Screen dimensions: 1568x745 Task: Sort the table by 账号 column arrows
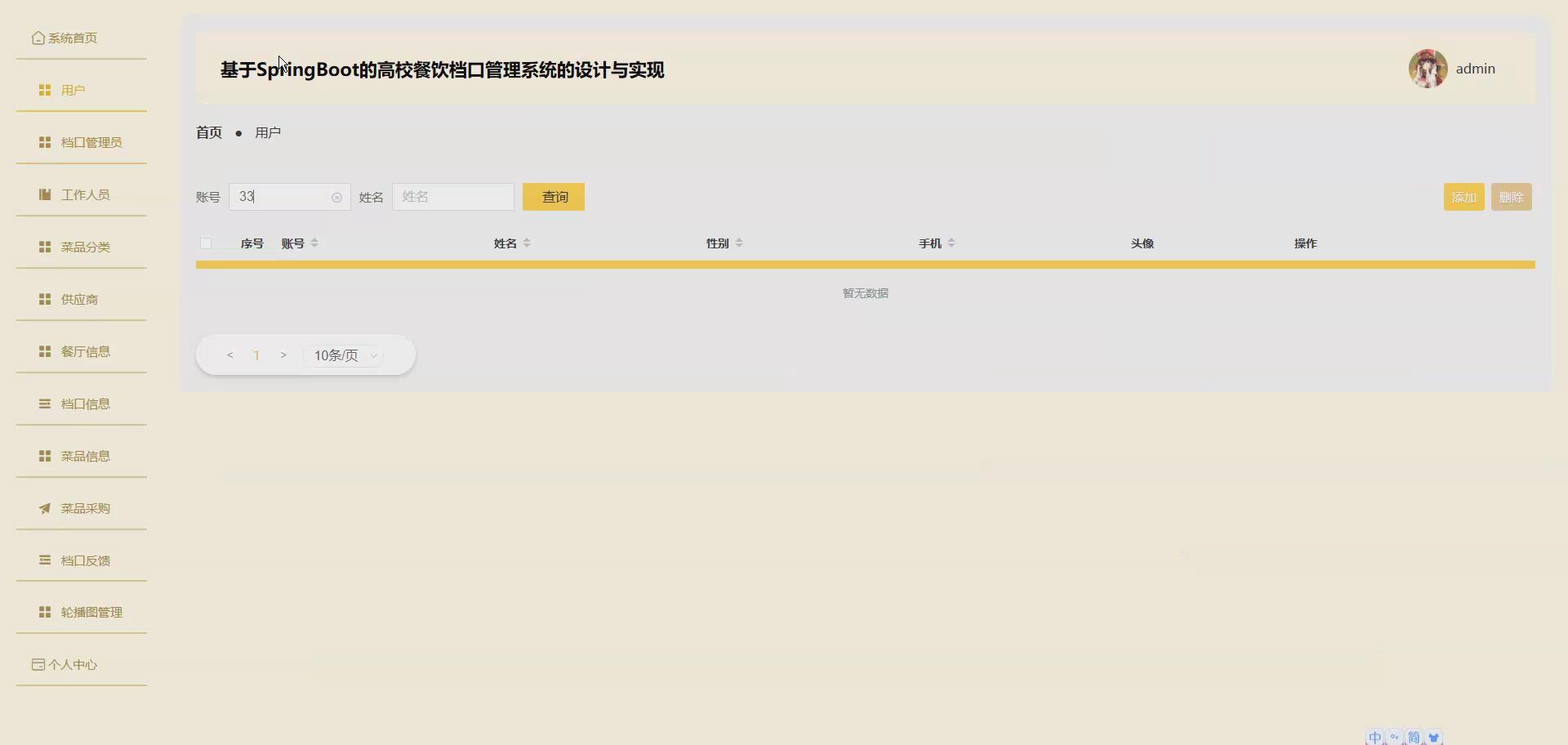tap(314, 243)
